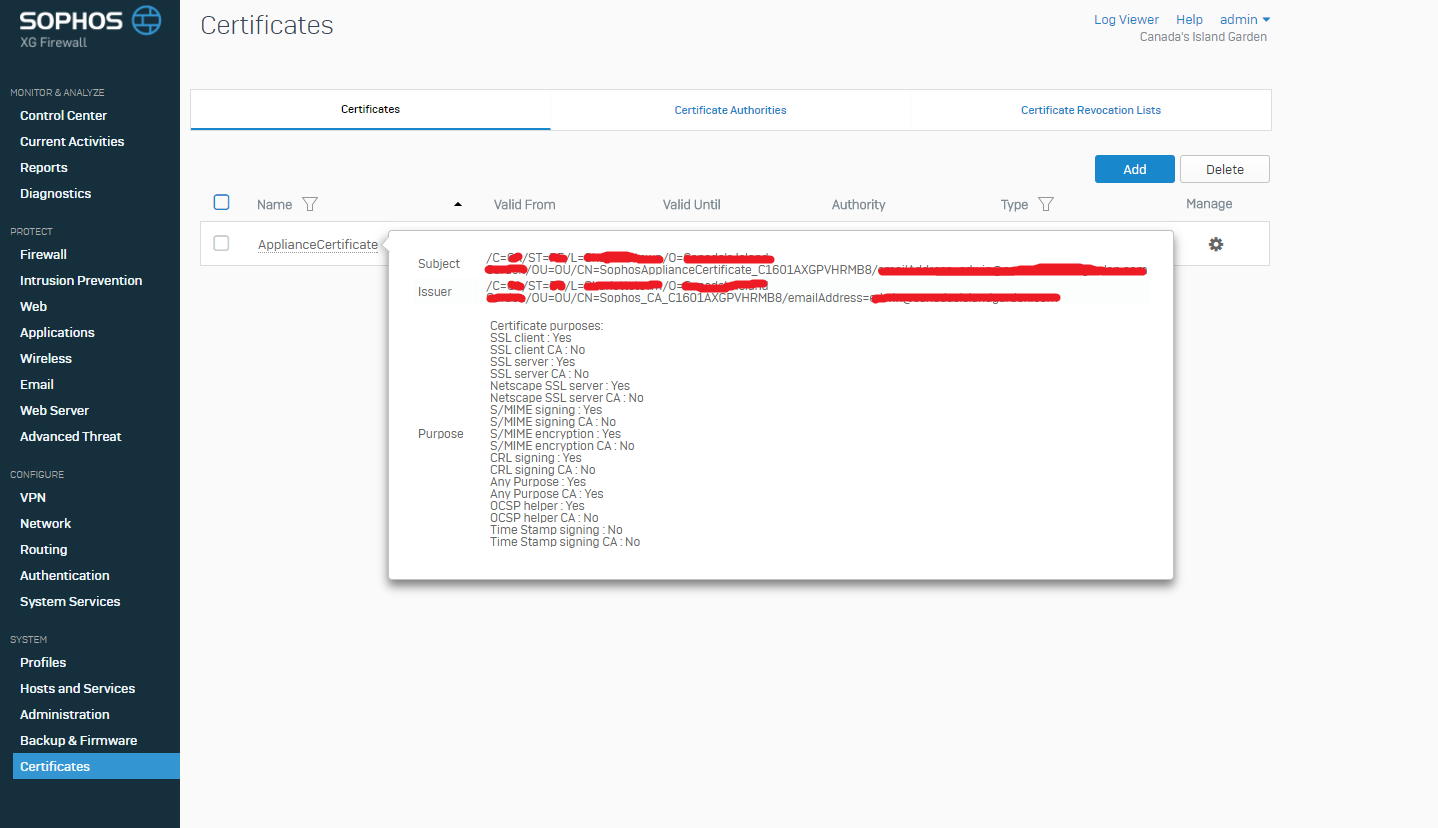1438x828 pixels.
Task: Click the ApplianceCertificate name link
Action: tap(318, 244)
